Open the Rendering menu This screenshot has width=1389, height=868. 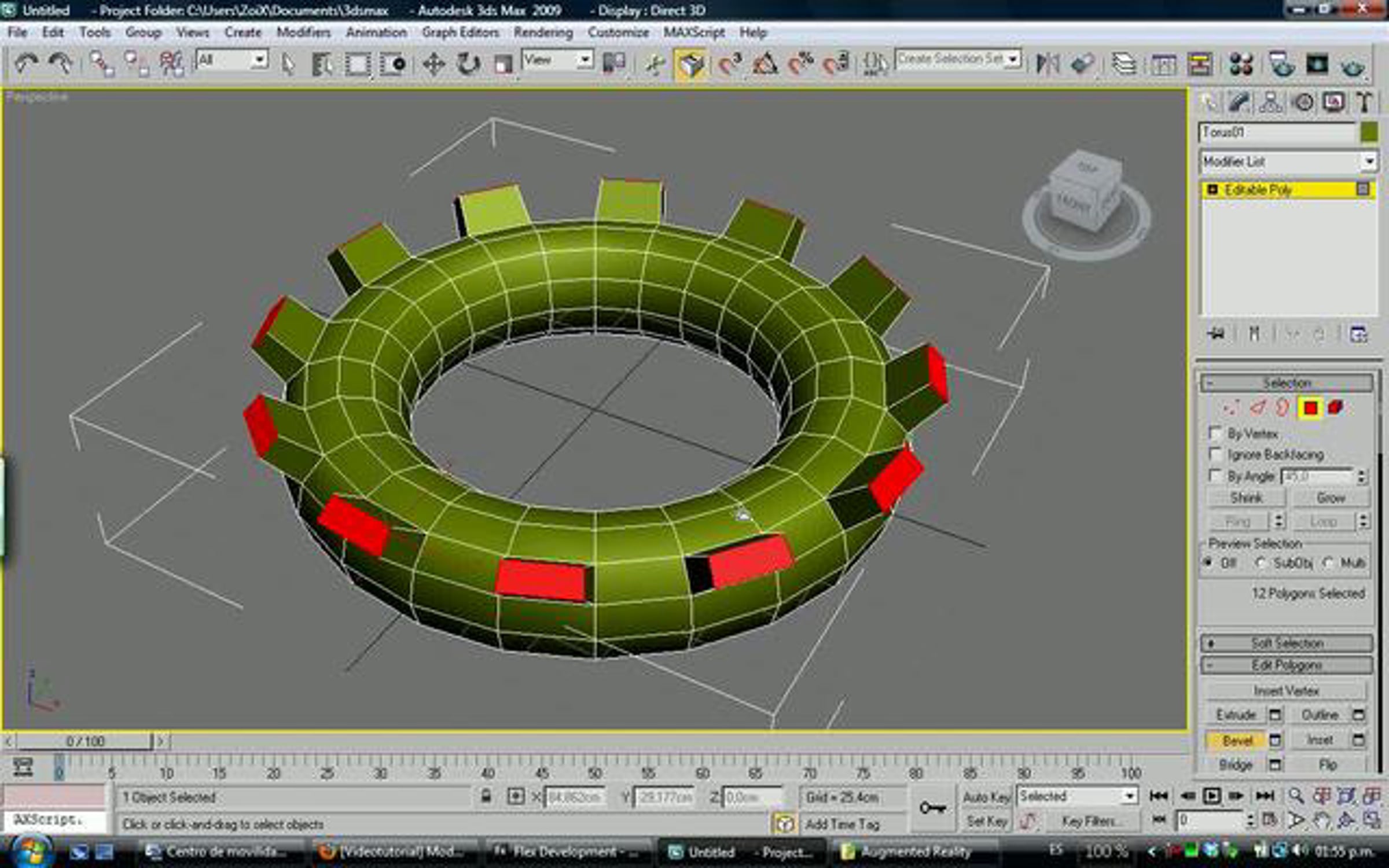(x=543, y=32)
